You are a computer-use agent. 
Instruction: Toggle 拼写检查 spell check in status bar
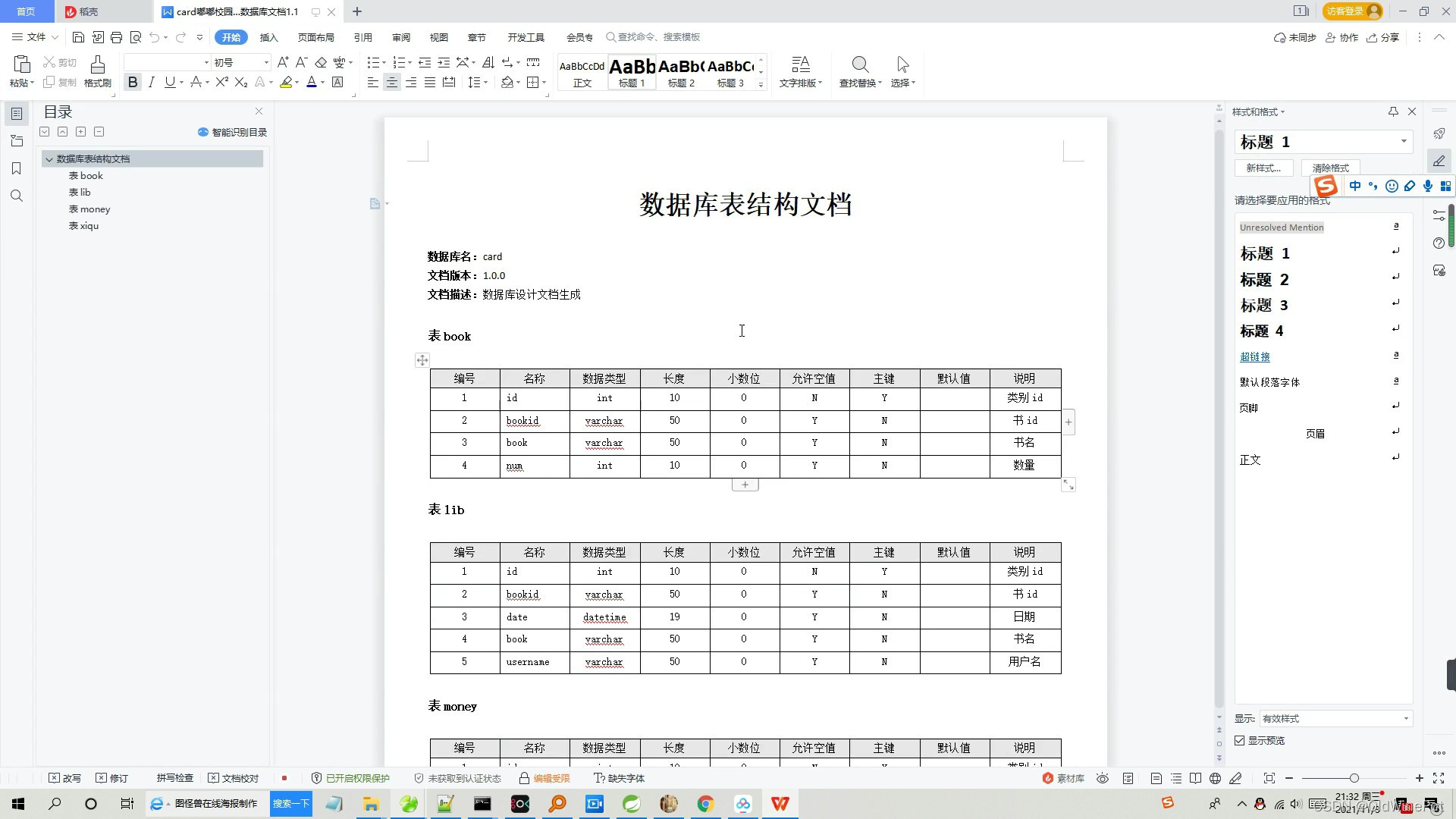coord(174,778)
